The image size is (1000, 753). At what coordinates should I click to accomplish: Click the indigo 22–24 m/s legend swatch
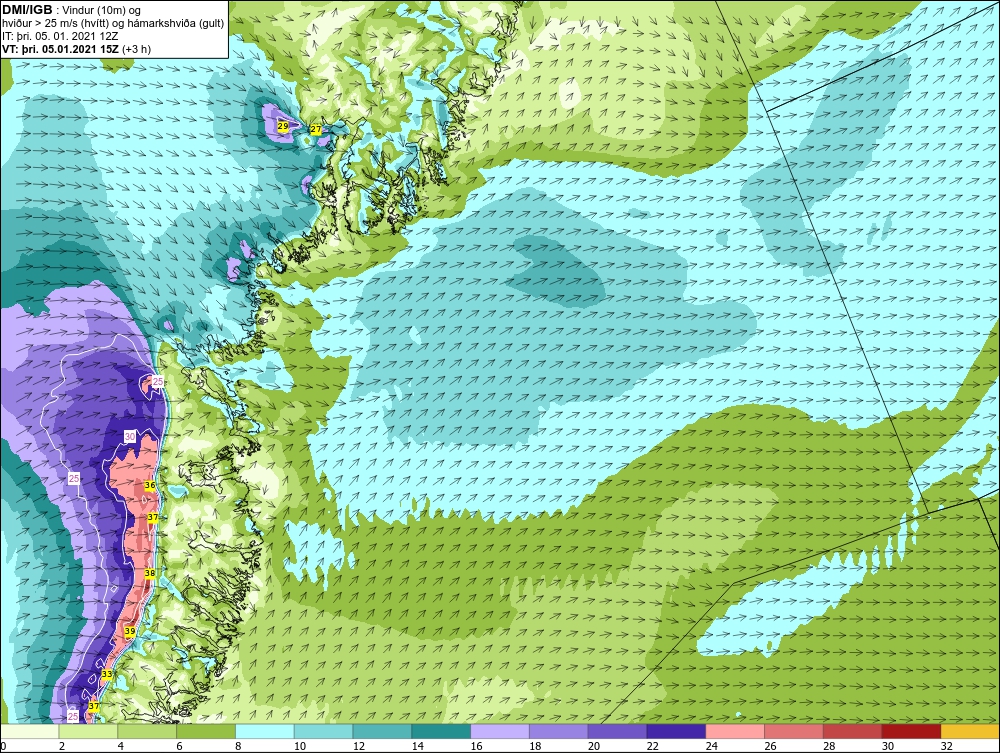(x=676, y=731)
